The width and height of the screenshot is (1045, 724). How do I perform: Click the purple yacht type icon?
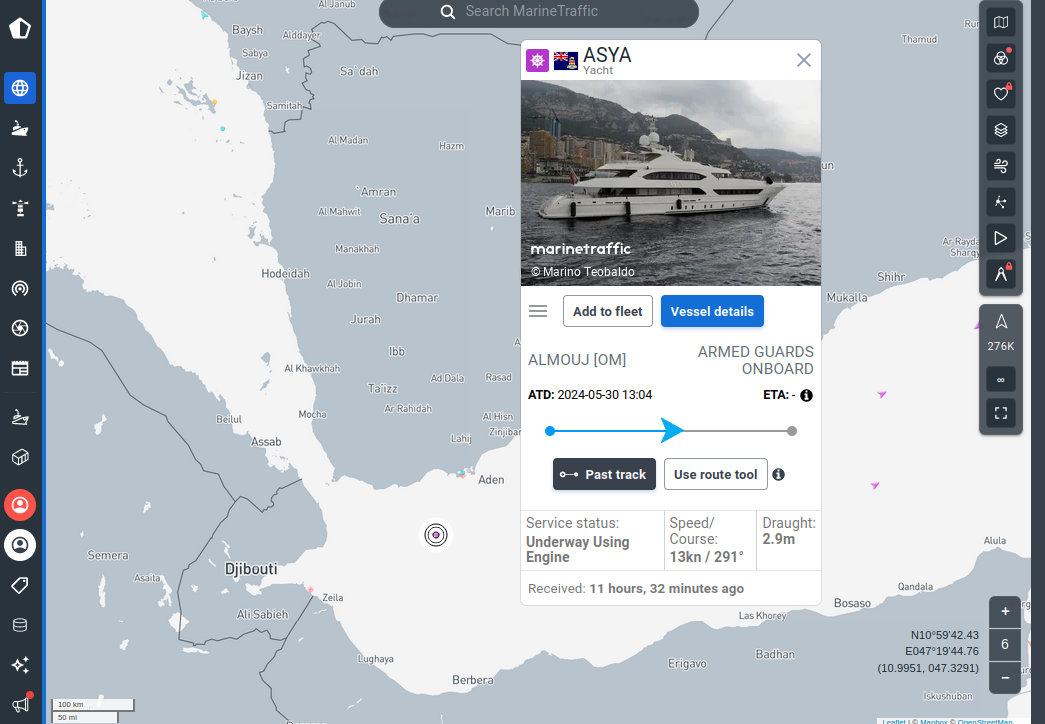coord(537,61)
